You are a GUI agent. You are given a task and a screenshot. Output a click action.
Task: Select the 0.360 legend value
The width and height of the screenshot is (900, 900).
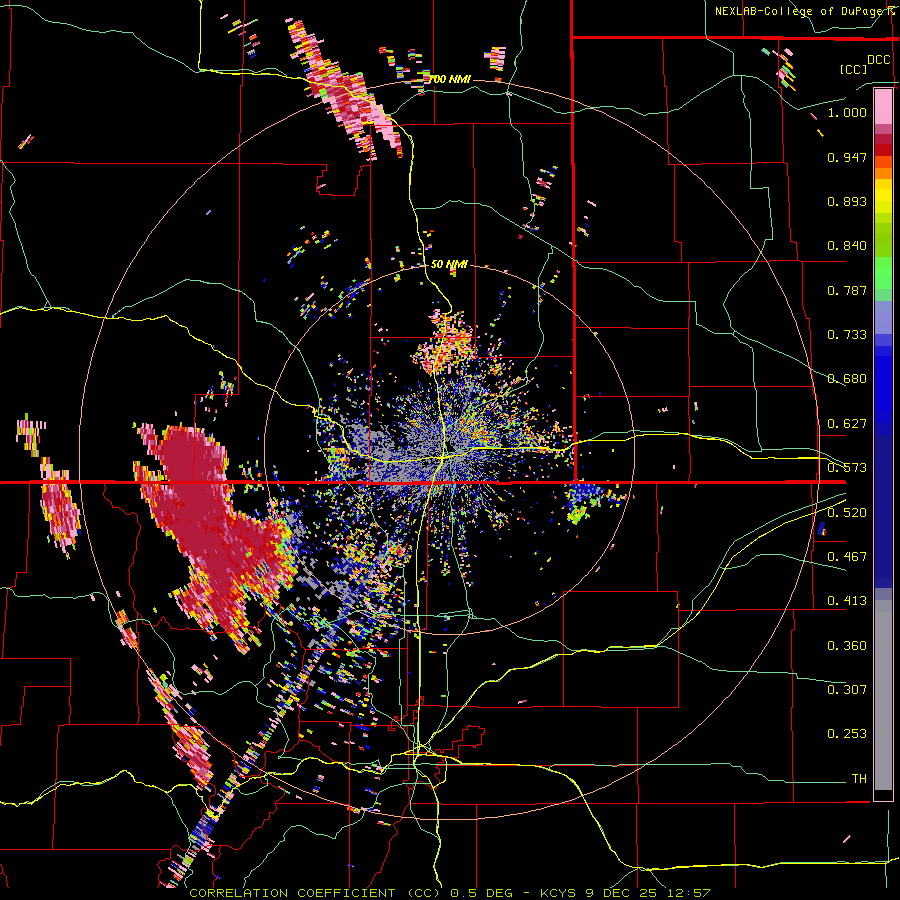coord(847,646)
